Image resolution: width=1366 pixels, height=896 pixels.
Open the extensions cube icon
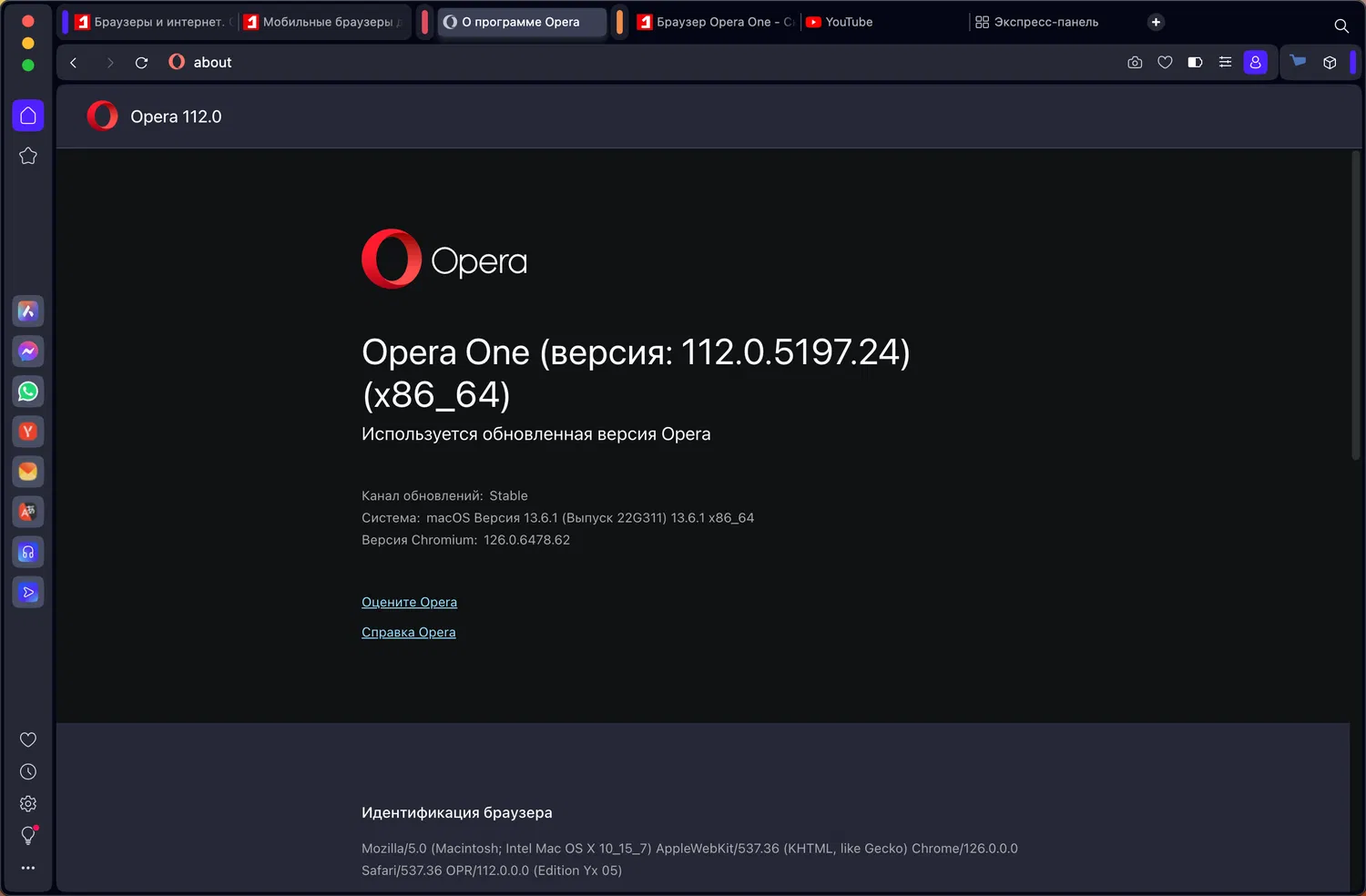pos(1330,63)
